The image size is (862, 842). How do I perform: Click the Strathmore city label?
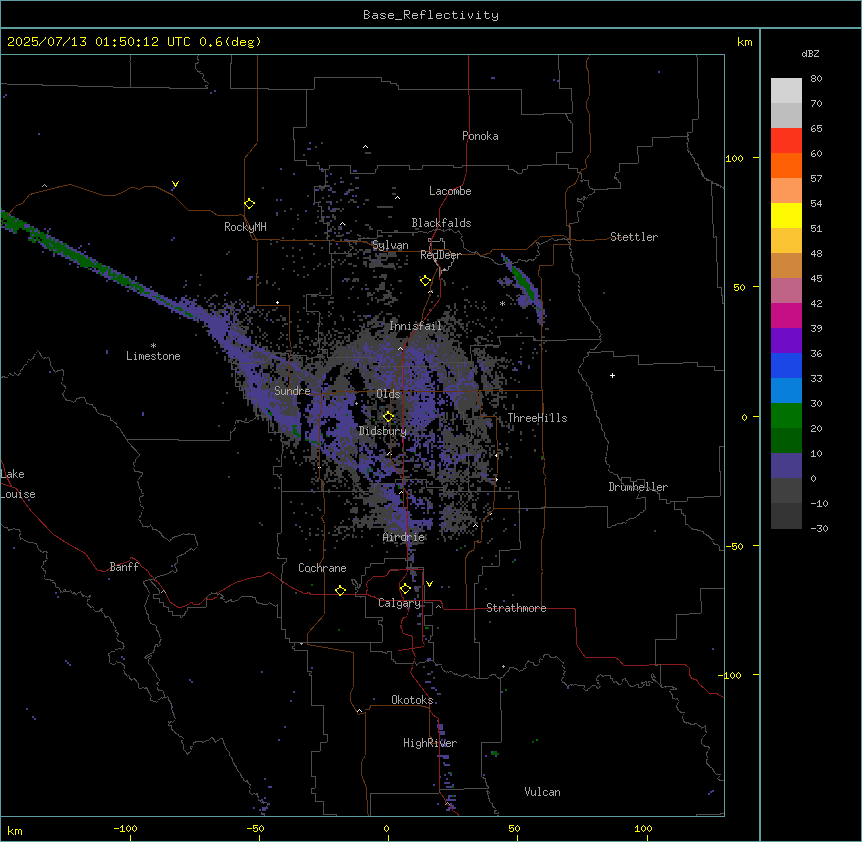[516, 608]
